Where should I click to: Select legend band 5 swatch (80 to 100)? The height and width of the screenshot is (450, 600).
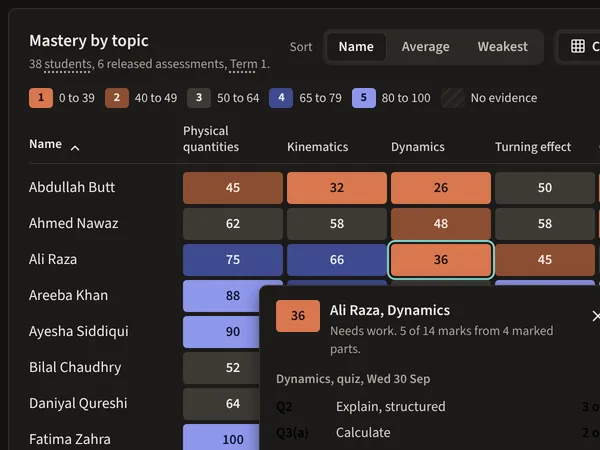[364, 98]
